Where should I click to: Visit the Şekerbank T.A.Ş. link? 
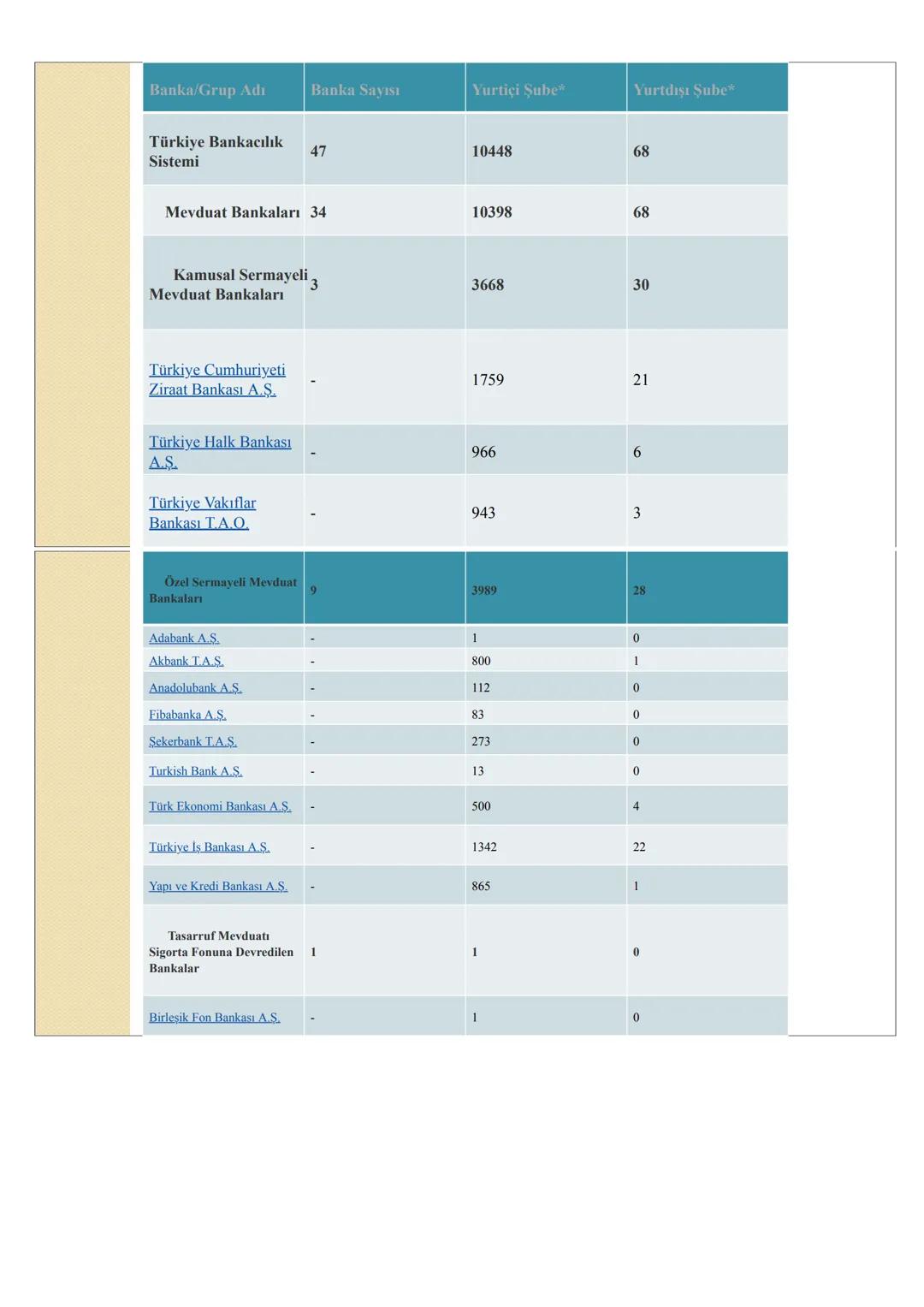pyautogui.click(x=192, y=742)
